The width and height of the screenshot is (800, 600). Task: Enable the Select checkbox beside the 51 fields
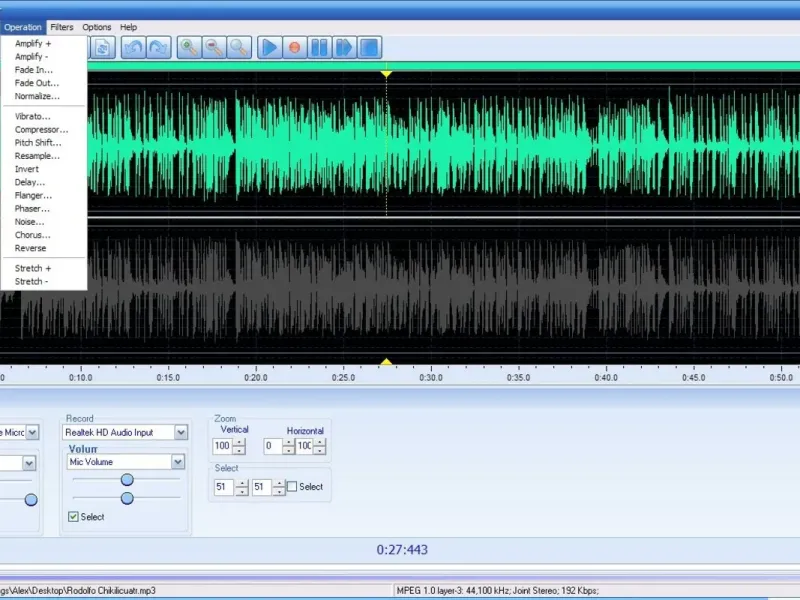point(292,487)
